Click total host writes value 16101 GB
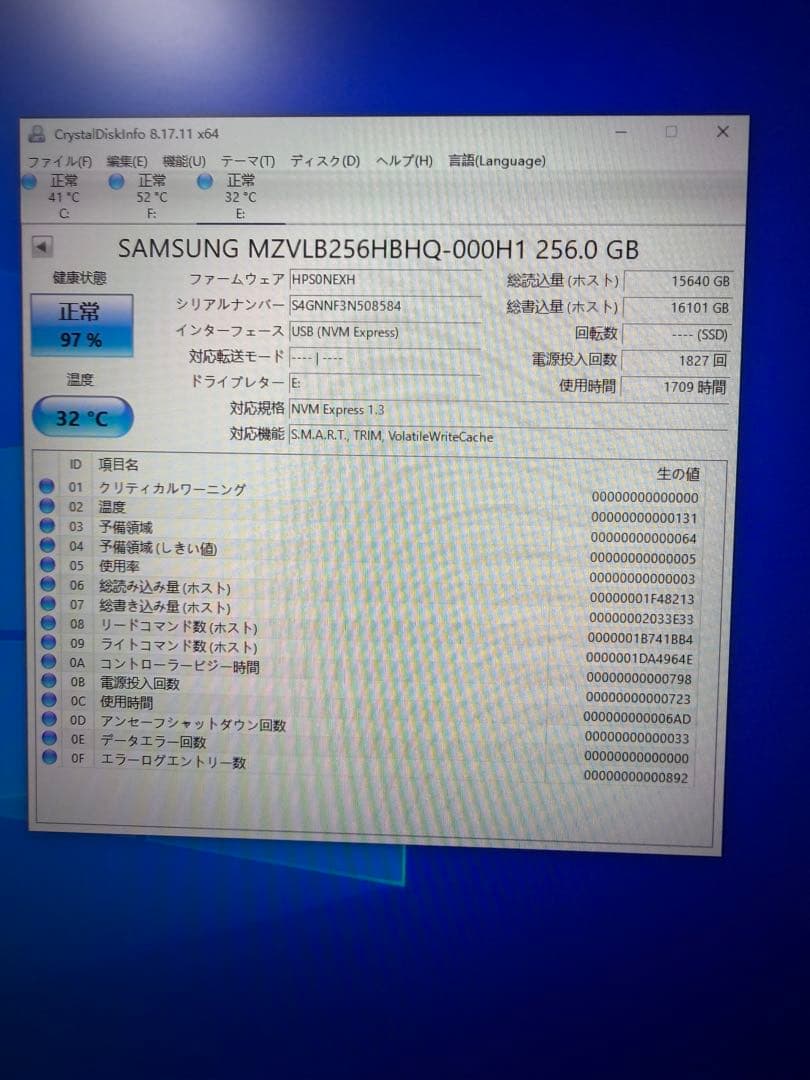810x1080 pixels. pos(677,308)
